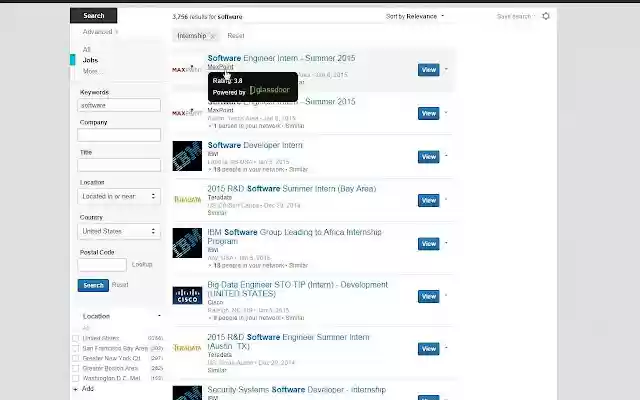Click View for Big Data Engineer STO TIP

point(429,296)
